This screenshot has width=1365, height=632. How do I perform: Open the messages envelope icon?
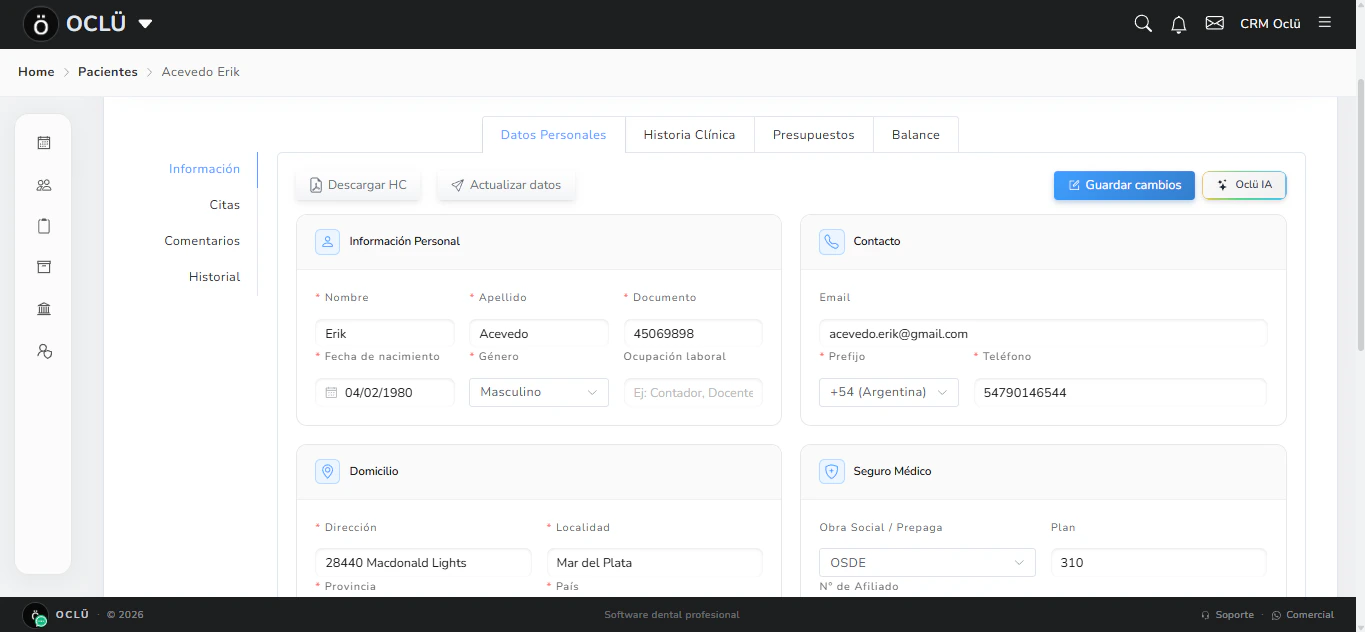[1215, 23]
